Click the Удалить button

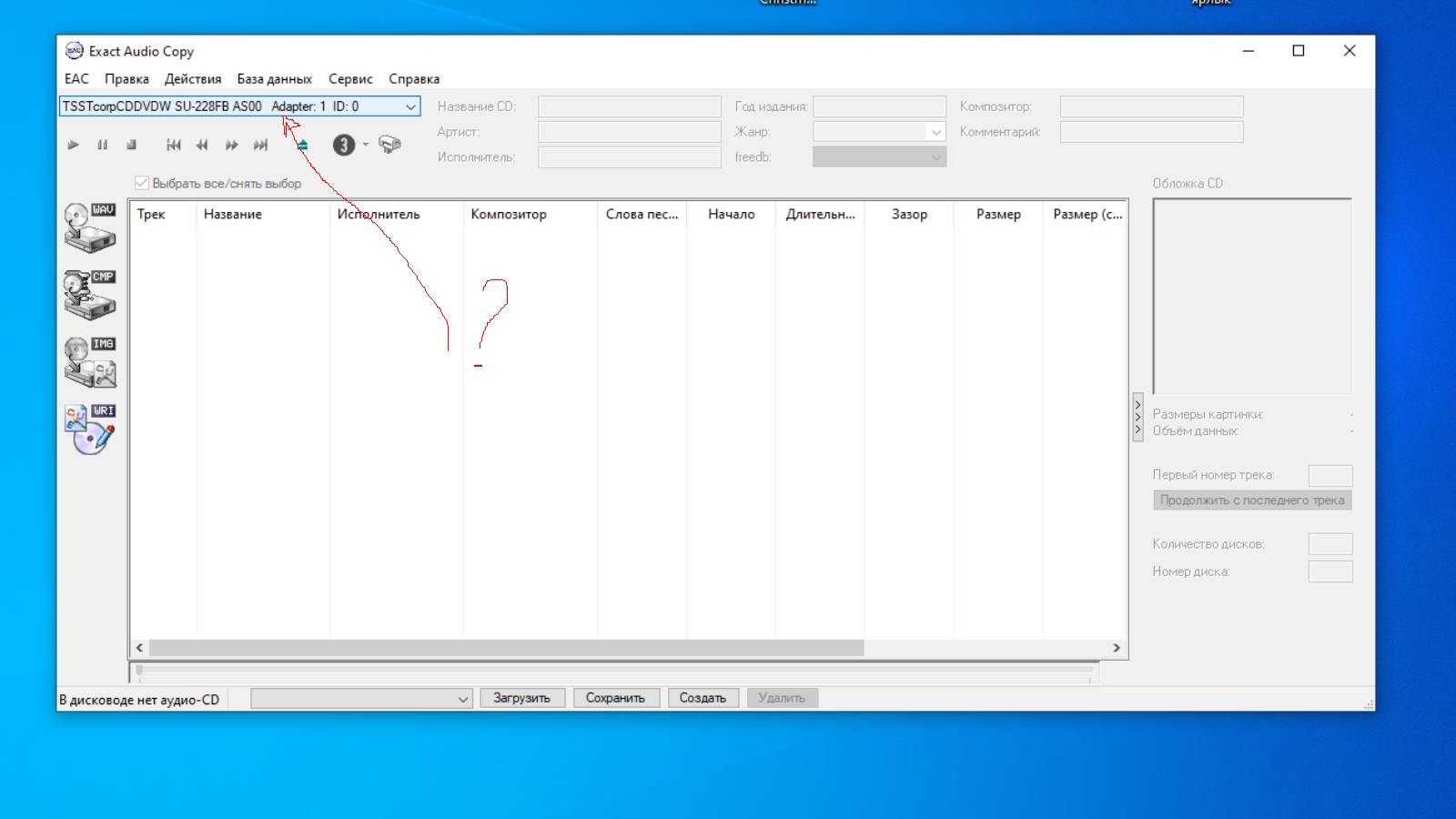tap(783, 698)
